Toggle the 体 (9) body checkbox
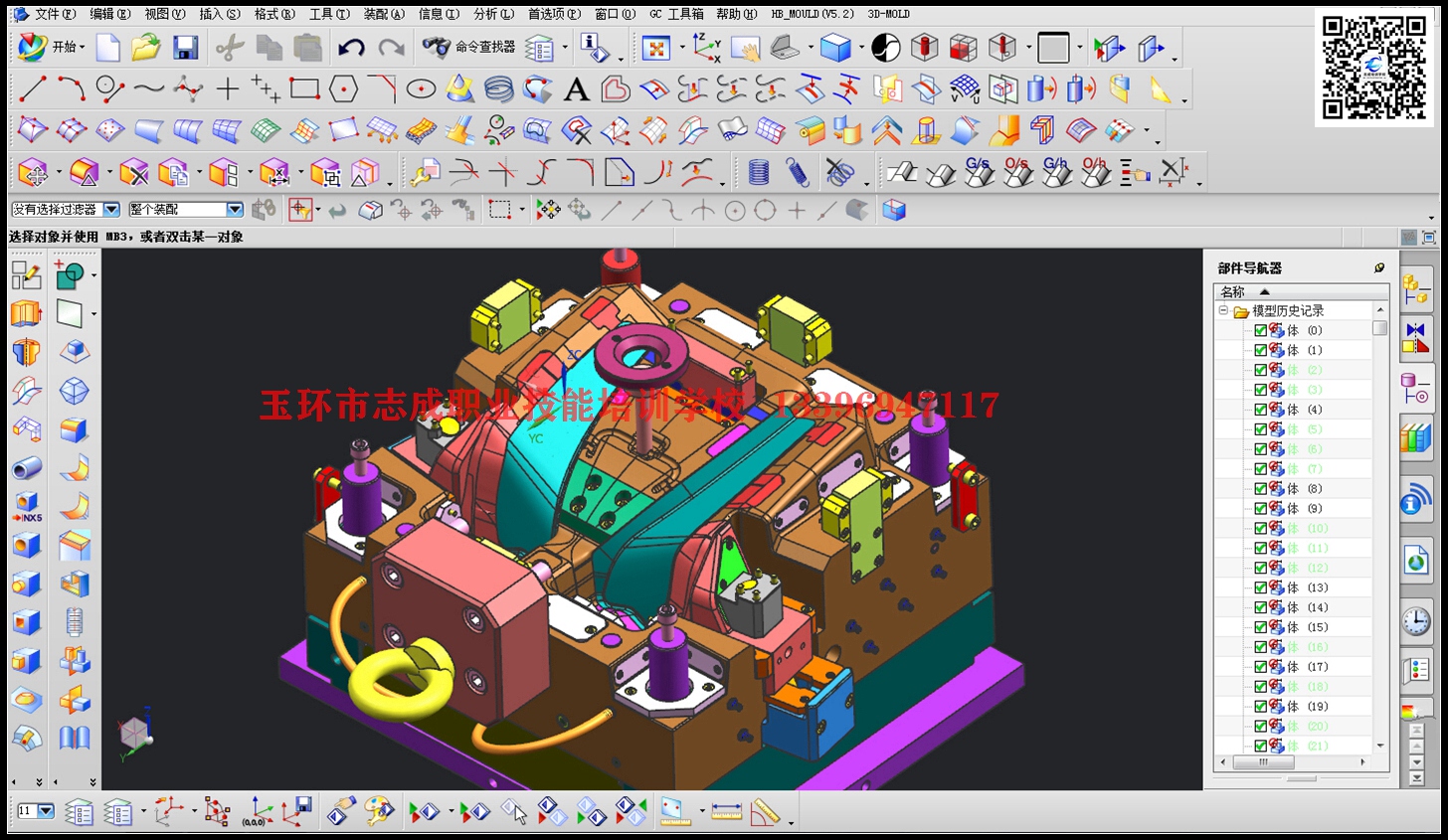The image size is (1448, 840). tap(1261, 508)
